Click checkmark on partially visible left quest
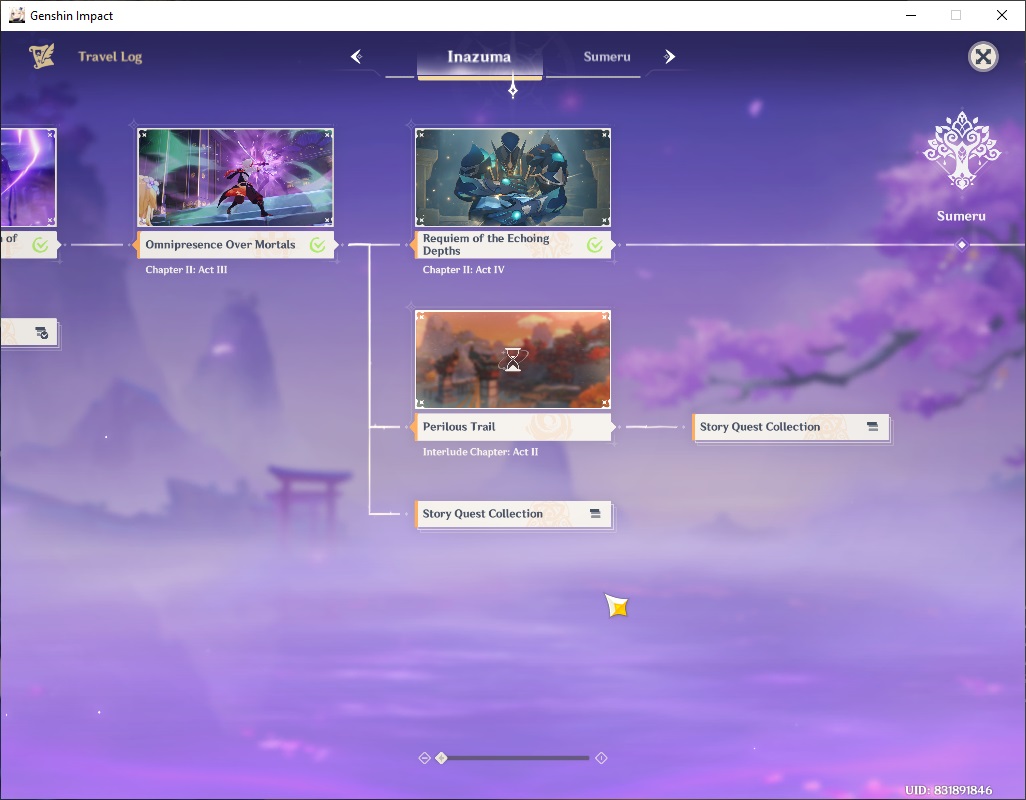The image size is (1026, 800). click(41, 245)
